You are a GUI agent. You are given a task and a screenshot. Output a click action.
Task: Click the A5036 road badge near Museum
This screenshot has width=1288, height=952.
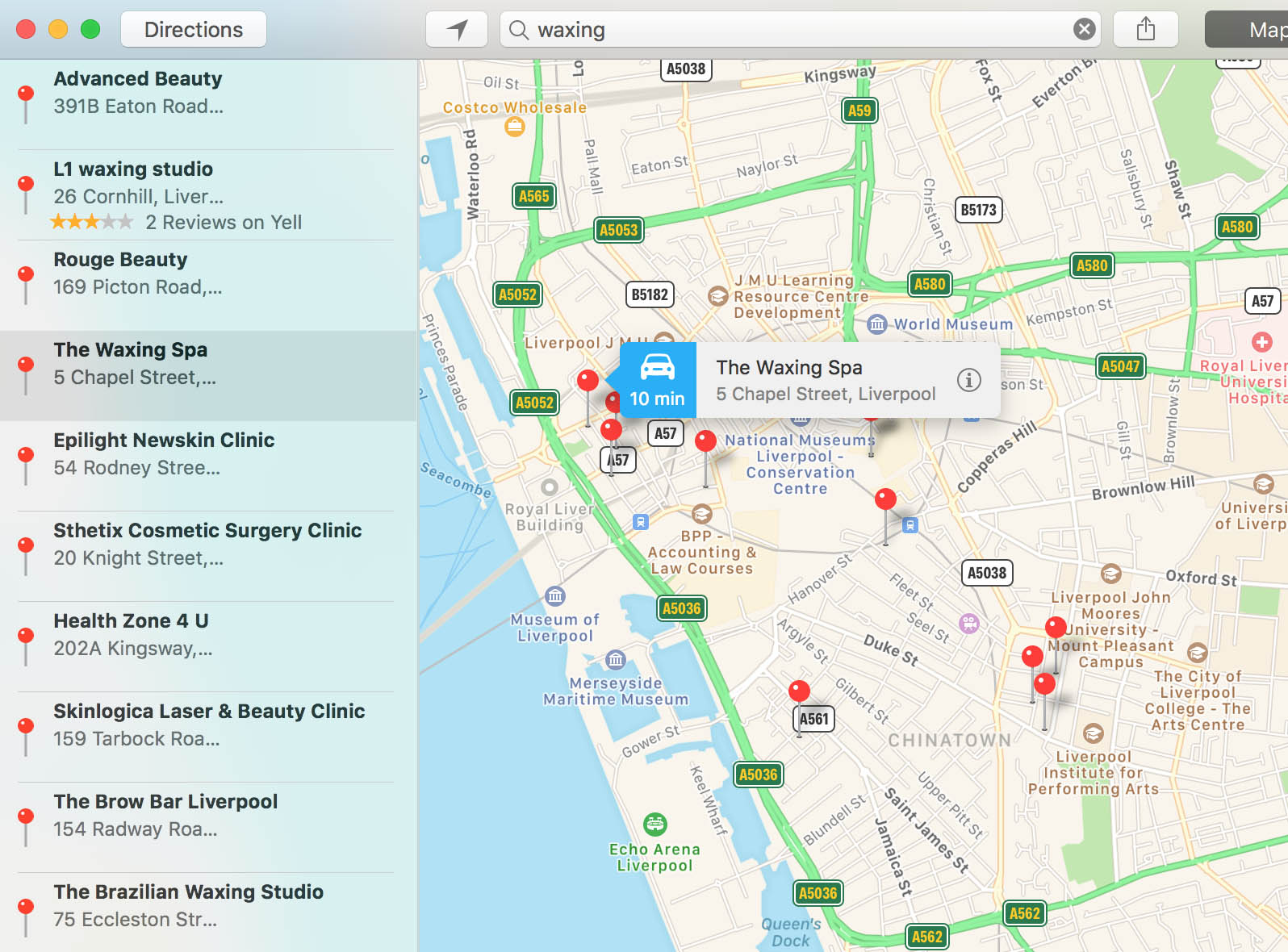point(682,608)
